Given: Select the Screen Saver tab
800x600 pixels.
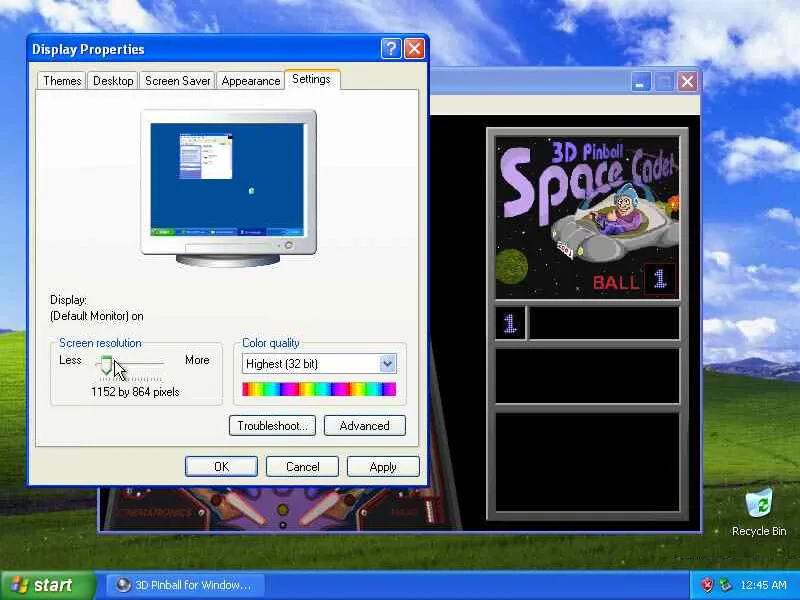Looking at the screenshot, I should [x=177, y=81].
